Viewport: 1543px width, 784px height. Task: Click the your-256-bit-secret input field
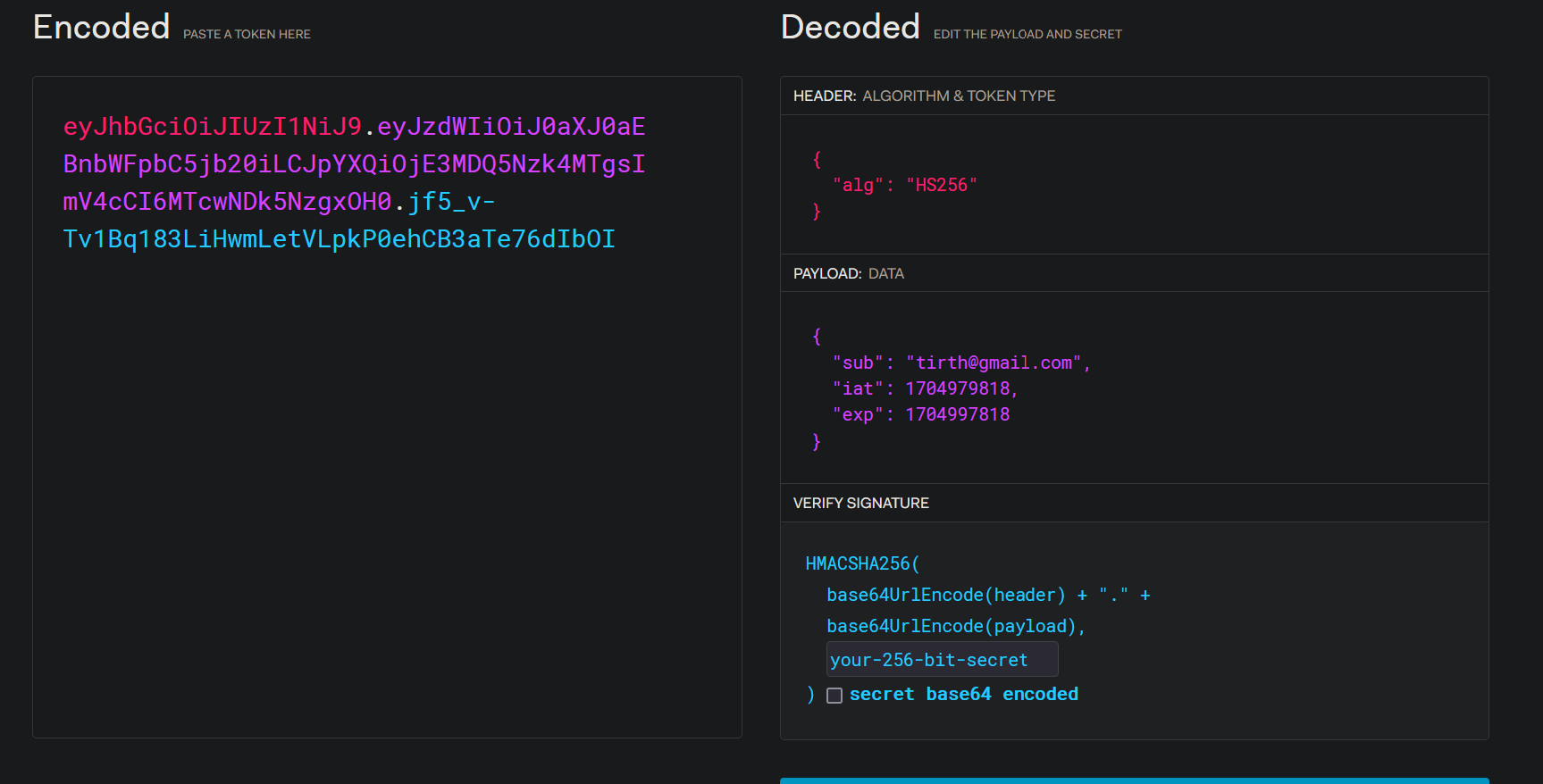coord(942,659)
